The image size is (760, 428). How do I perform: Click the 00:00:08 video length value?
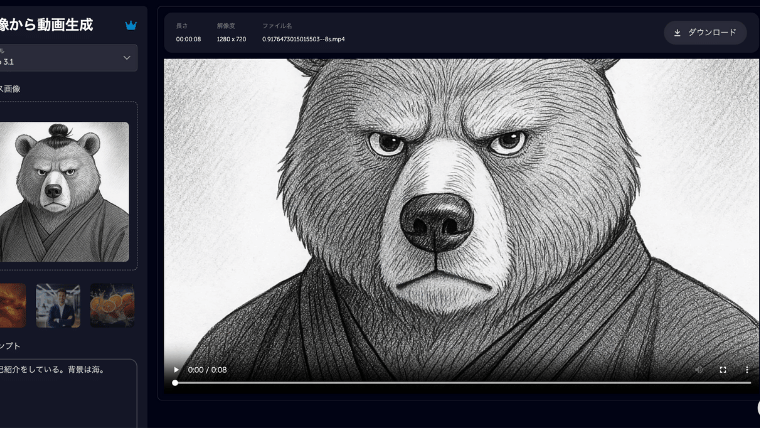188,39
